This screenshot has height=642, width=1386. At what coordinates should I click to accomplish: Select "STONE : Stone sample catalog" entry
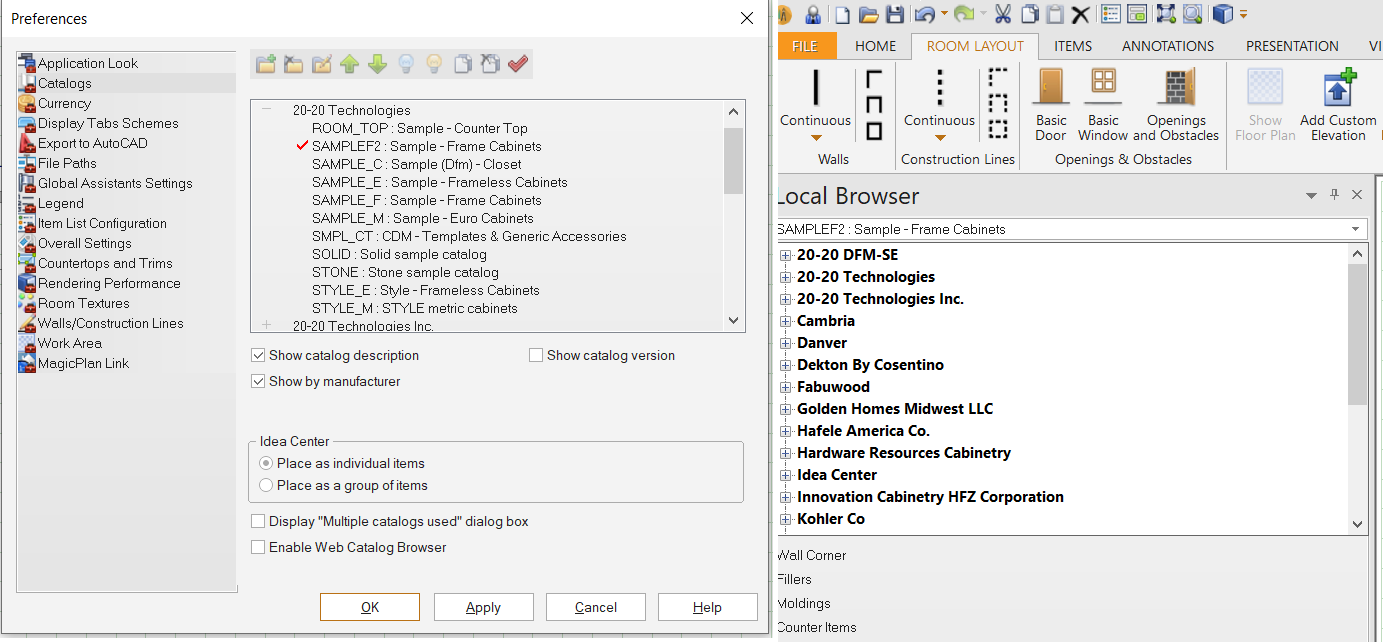405,272
